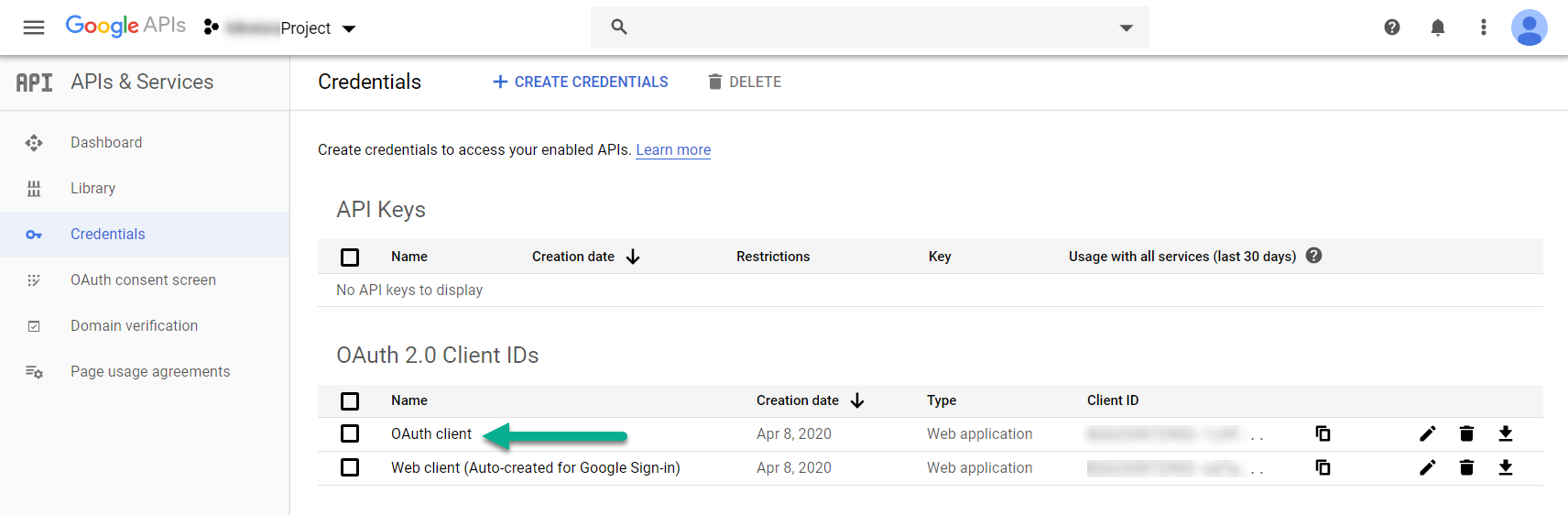Image resolution: width=1568 pixels, height=515 pixels.
Task: Select Credentials in the sidebar
Action: tap(107, 235)
